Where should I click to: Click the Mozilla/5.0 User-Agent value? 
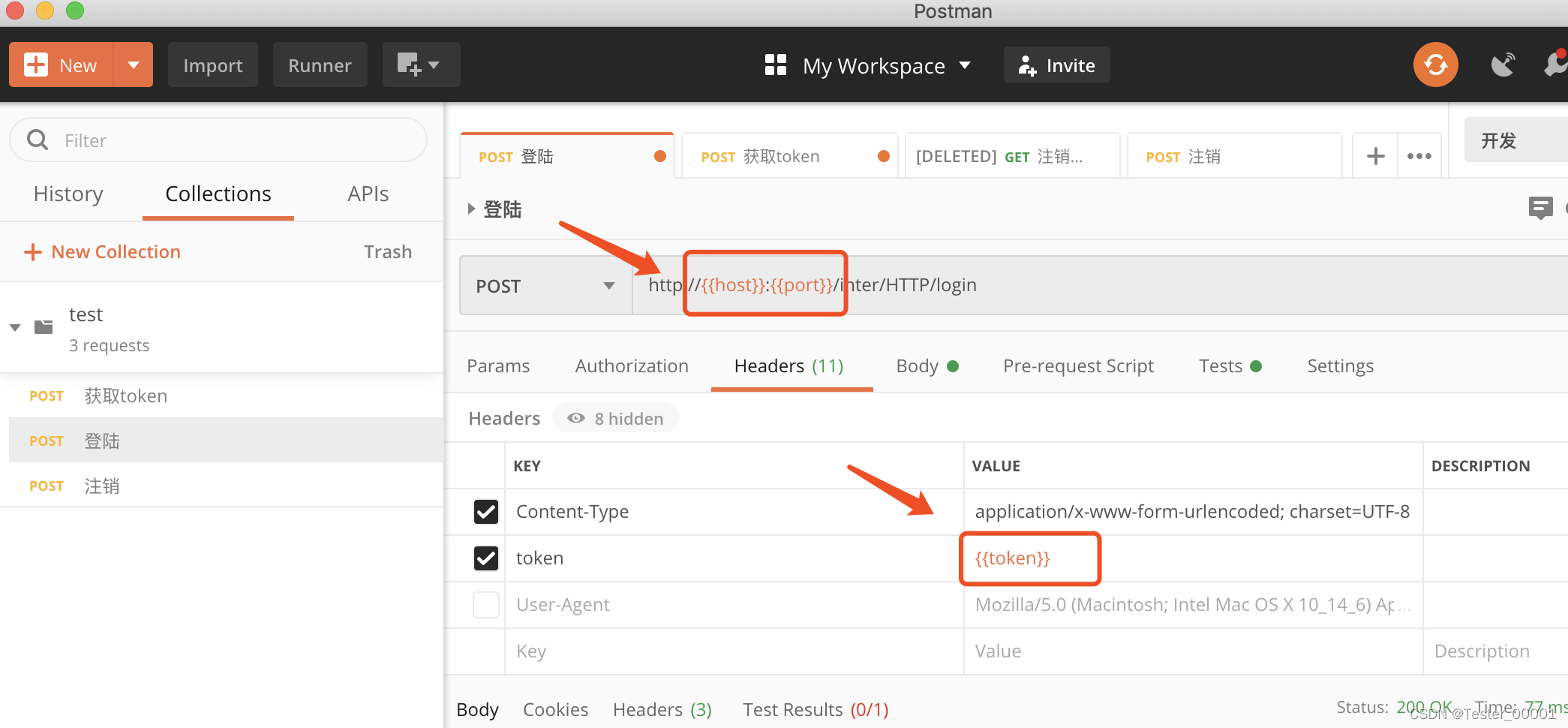coord(1193,605)
